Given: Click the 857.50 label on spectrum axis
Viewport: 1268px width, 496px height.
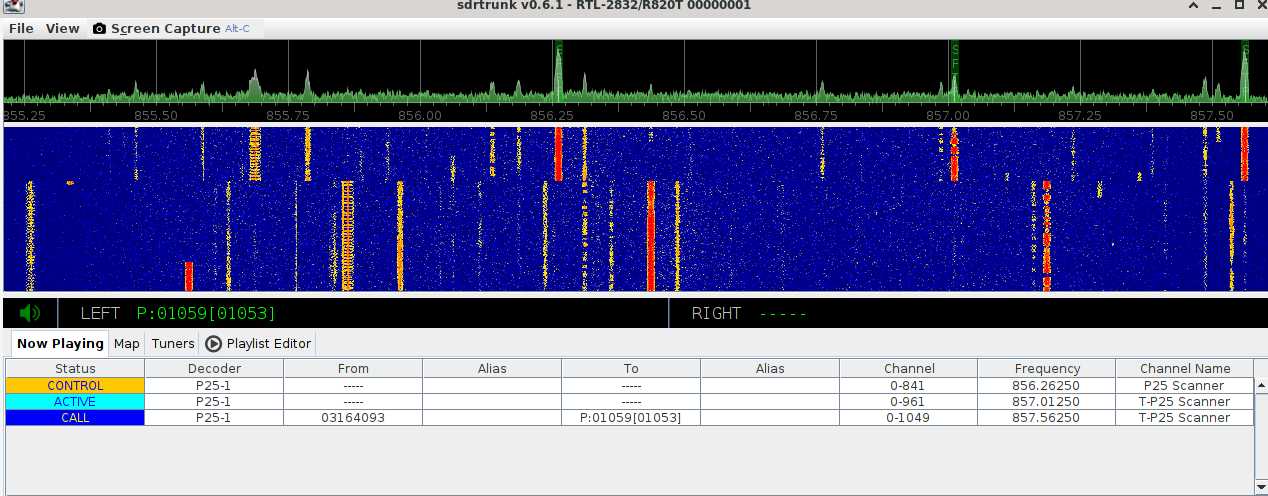Looking at the screenshot, I should [x=1211, y=115].
